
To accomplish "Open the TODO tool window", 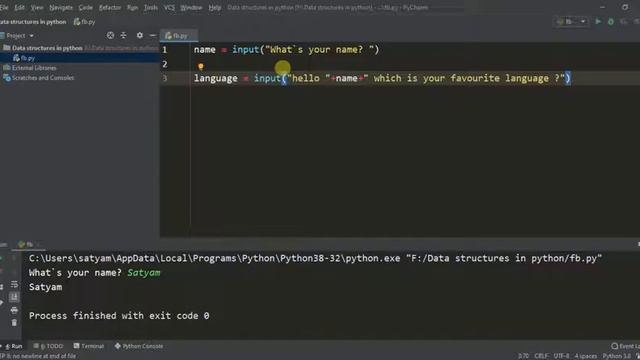I will point(48,346).
